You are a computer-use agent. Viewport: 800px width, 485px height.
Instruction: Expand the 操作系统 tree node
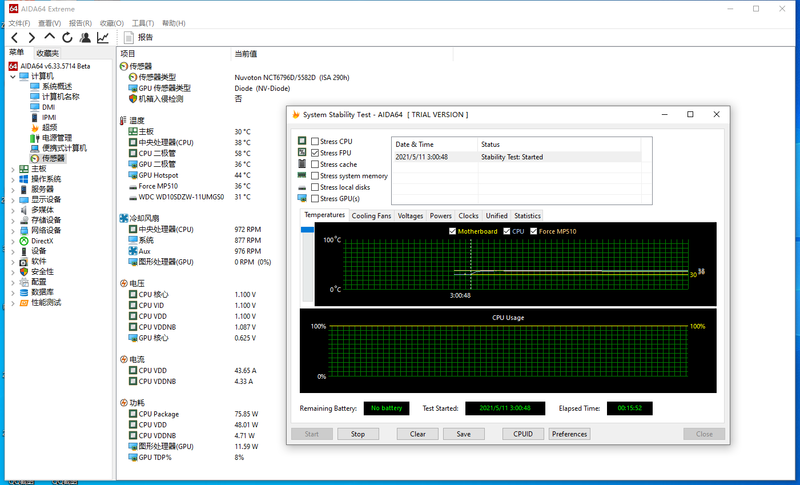tap(13, 179)
